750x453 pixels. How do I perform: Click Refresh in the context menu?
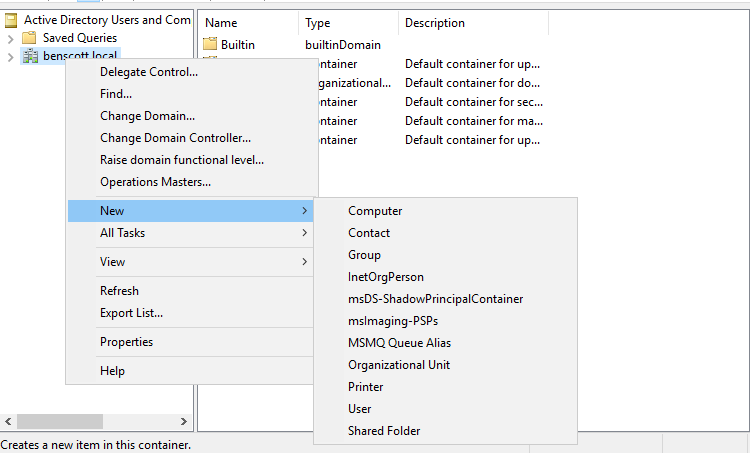190,291
